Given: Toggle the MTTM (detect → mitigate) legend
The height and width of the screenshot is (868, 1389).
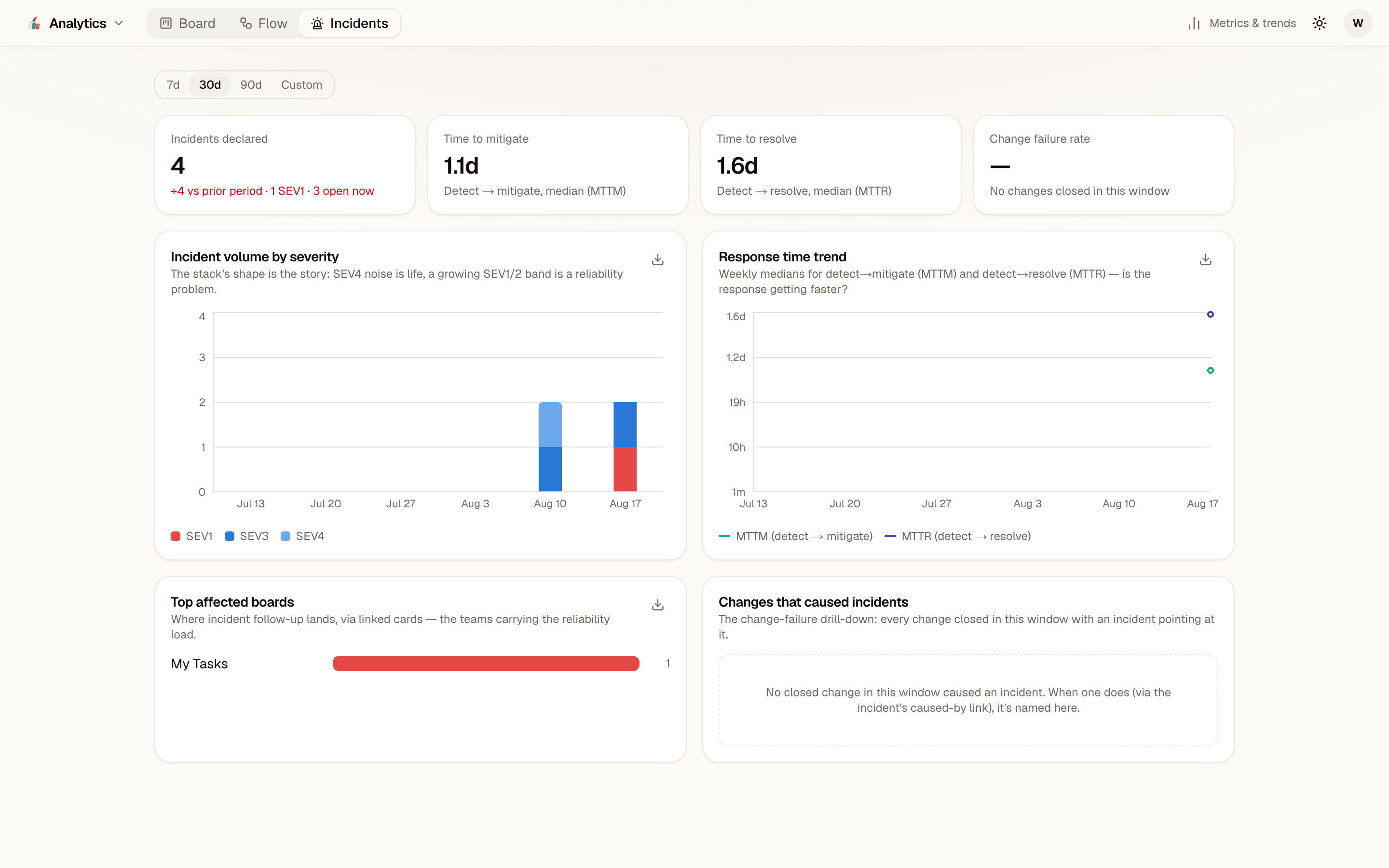Looking at the screenshot, I should (795, 536).
